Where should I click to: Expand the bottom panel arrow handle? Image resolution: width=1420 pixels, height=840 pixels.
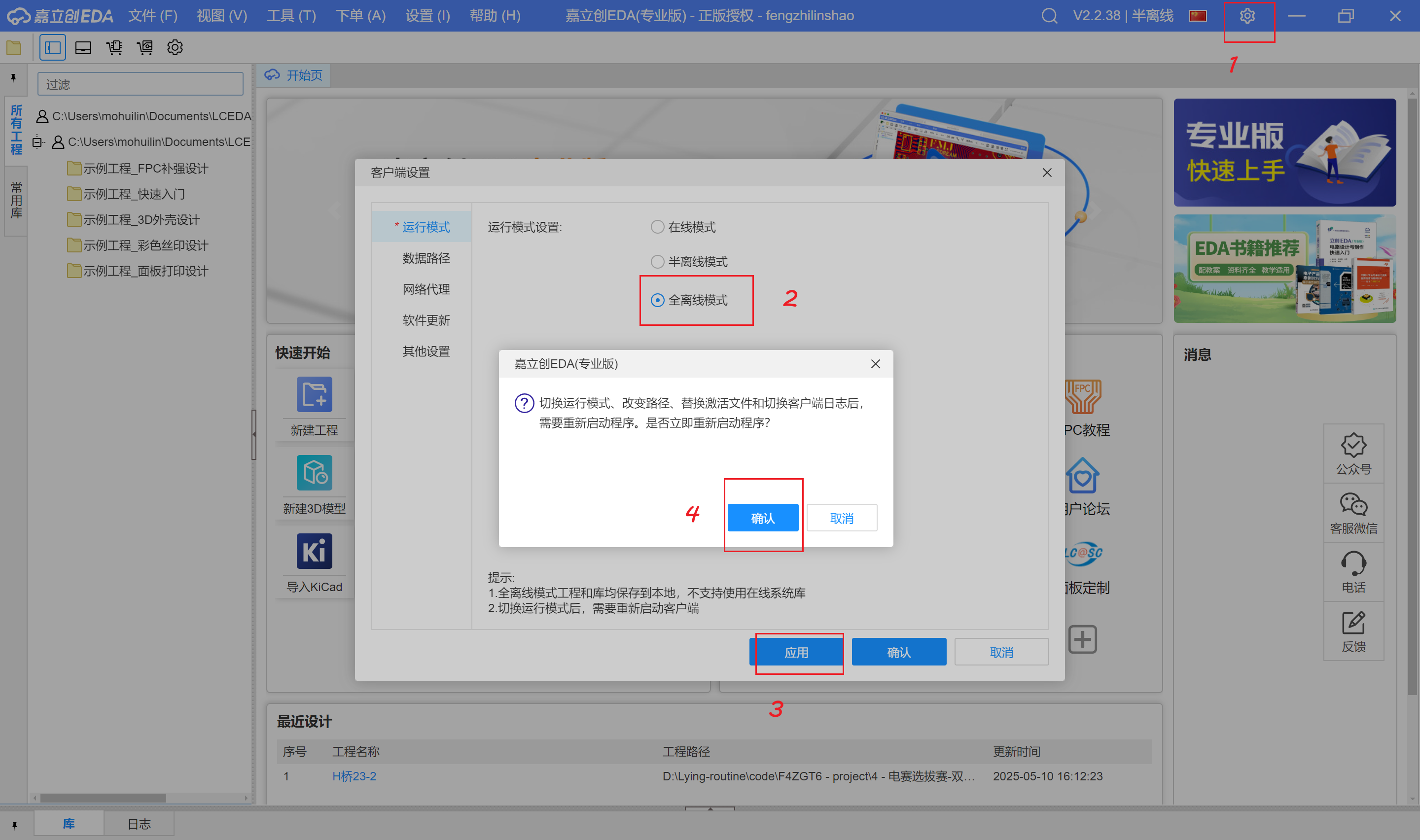click(x=710, y=809)
